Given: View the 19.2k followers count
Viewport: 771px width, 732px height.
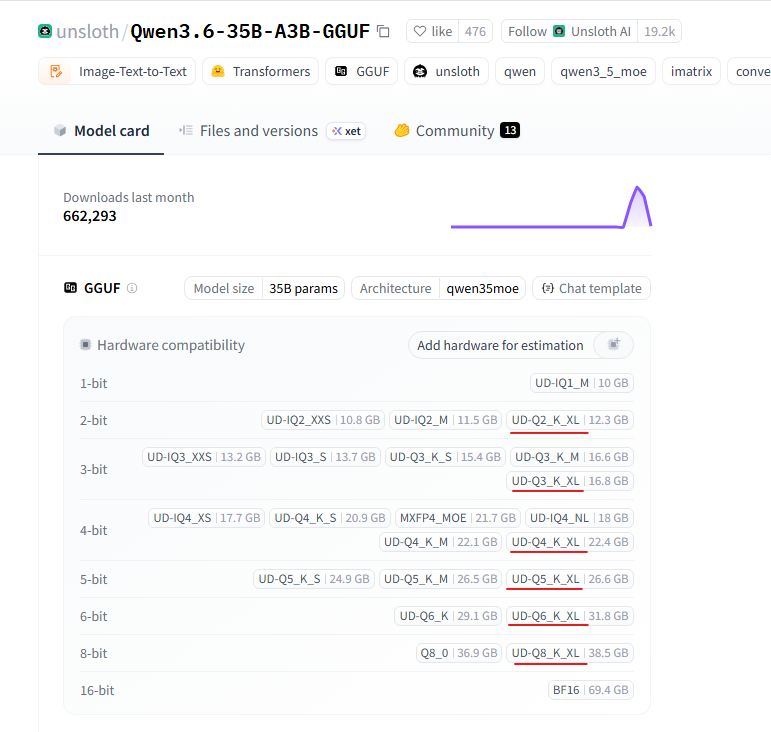Looking at the screenshot, I should (x=659, y=31).
